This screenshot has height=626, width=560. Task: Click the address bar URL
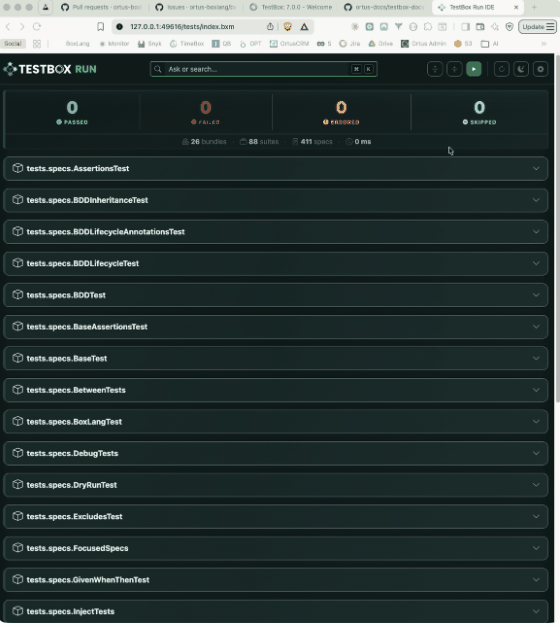click(182, 27)
